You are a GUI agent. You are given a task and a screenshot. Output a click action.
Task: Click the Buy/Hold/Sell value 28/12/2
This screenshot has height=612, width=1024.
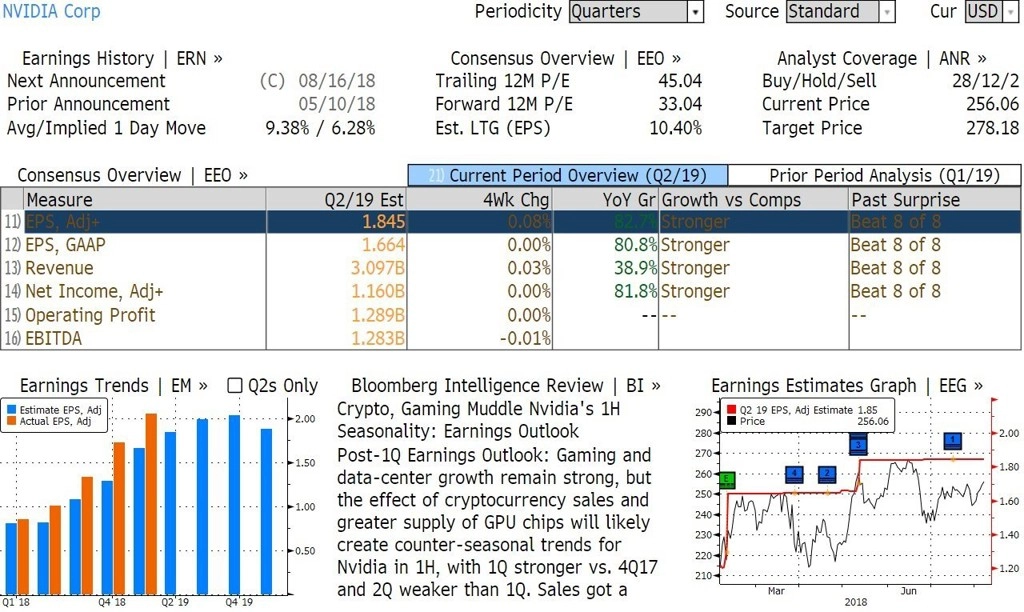tap(985, 81)
